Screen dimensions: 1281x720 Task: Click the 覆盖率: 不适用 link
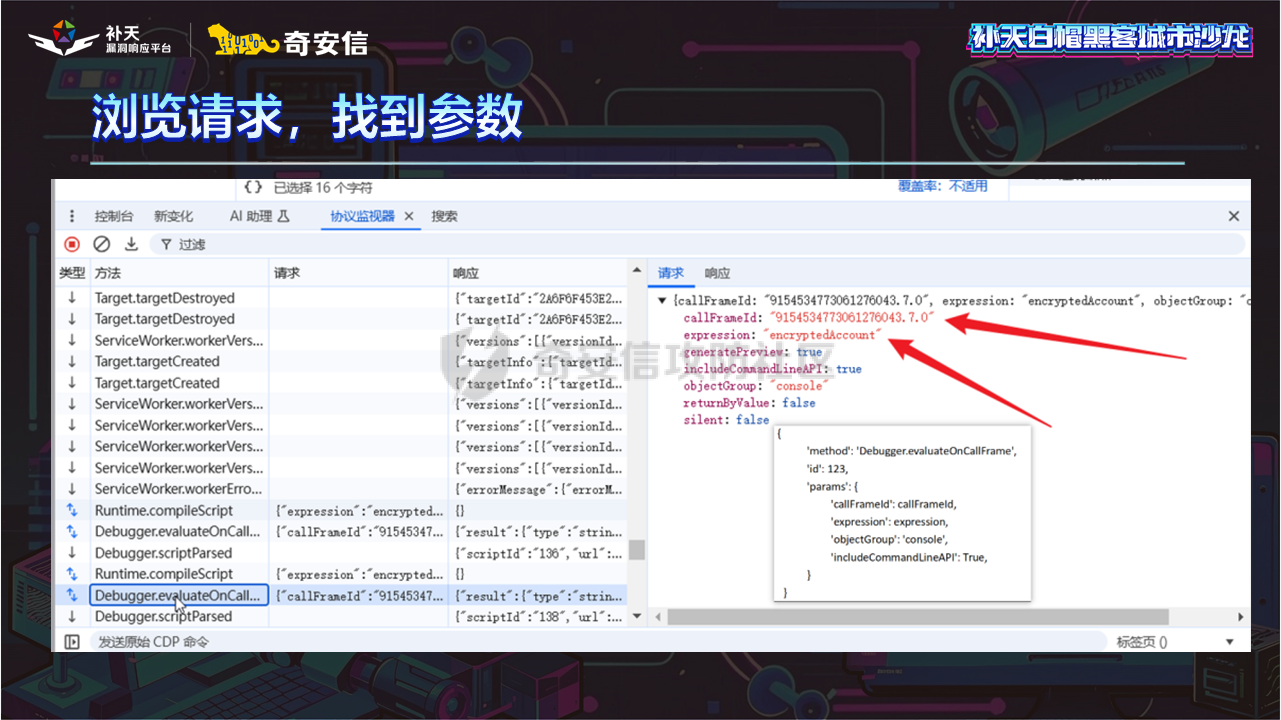click(942, 187)
